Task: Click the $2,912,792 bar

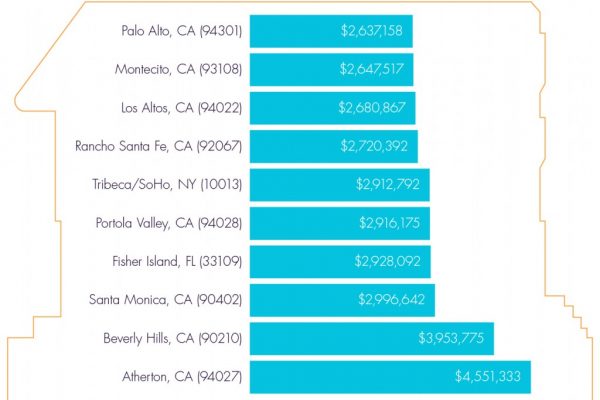Action: point(340,184)
